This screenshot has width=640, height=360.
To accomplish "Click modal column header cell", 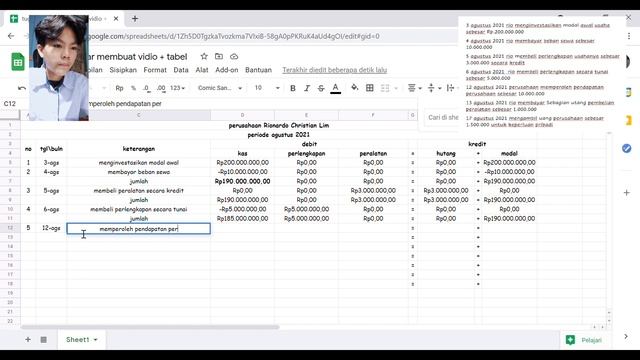I will (x=509, y=154).
